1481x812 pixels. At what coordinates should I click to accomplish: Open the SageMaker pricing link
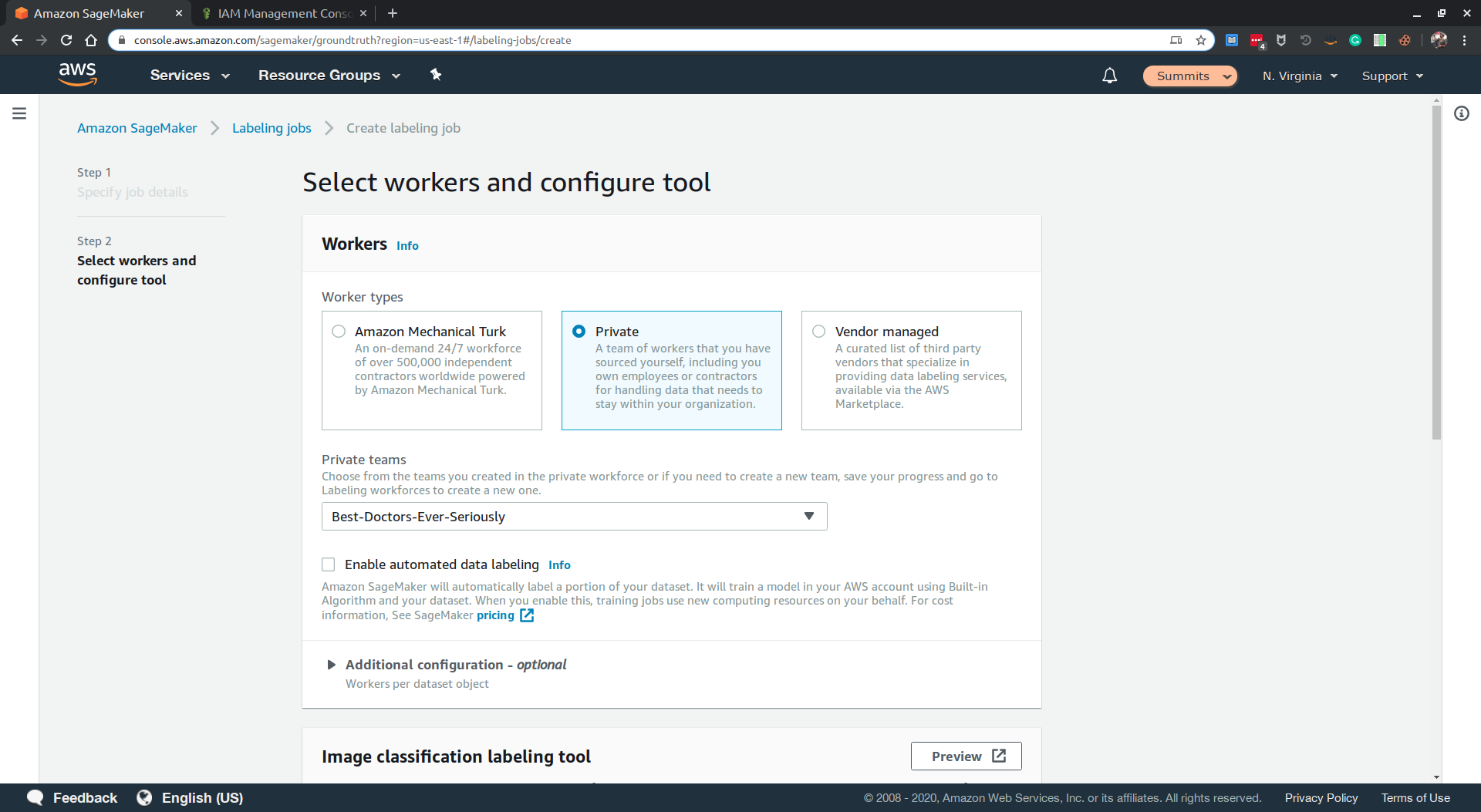click(x=495, y=615)
